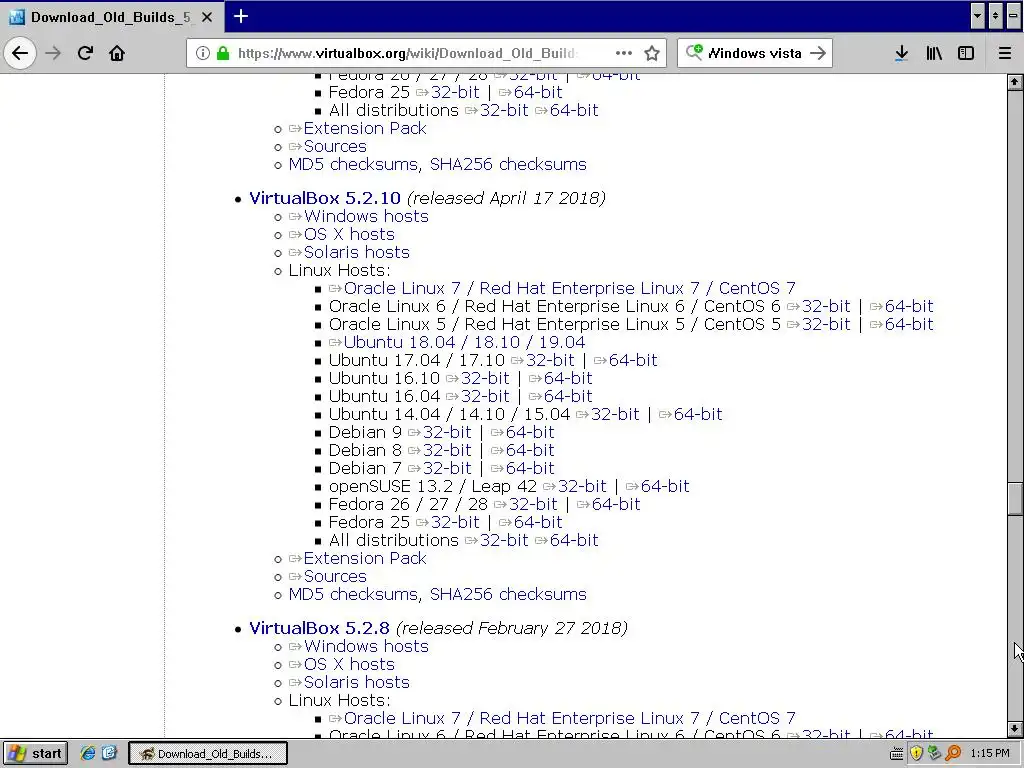
Task: Bookmark this page with the star
Action: (652, 53)
